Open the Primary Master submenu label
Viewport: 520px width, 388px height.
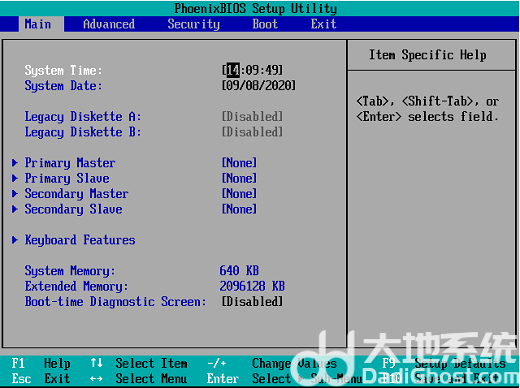70,163
